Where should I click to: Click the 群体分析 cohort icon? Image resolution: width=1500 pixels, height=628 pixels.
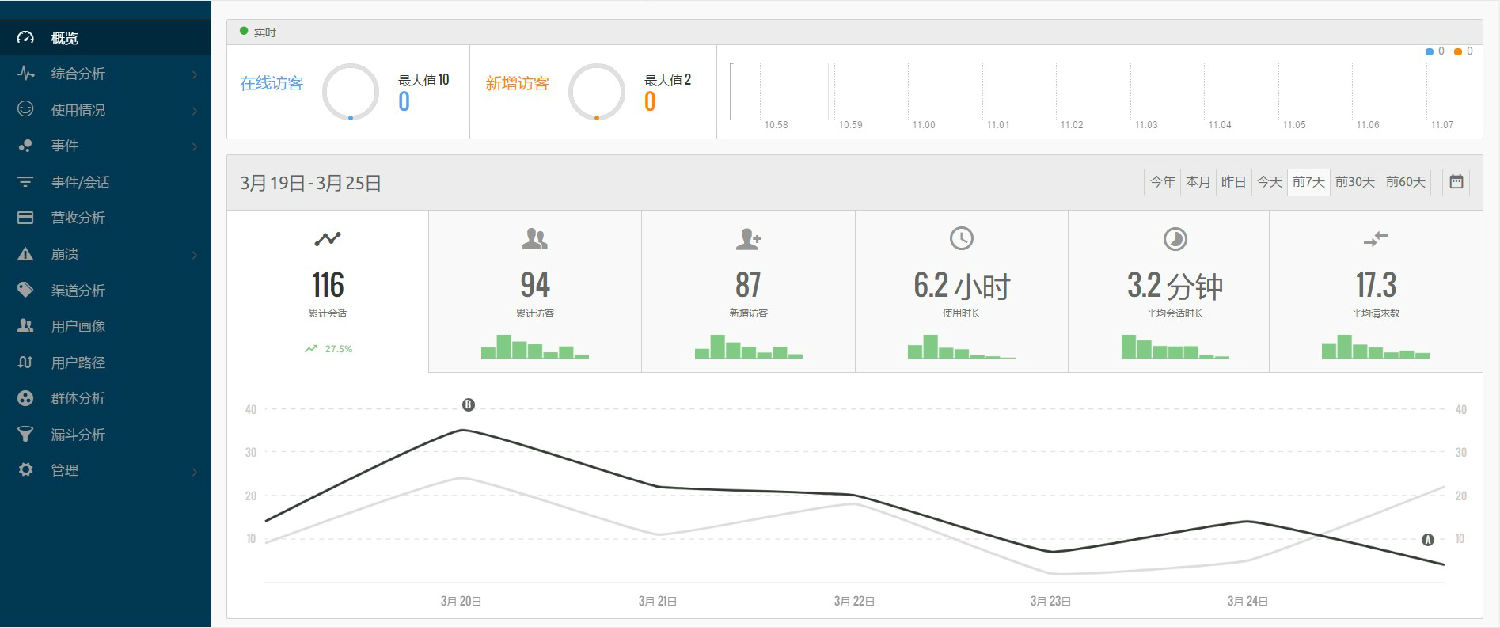(26, 398)
